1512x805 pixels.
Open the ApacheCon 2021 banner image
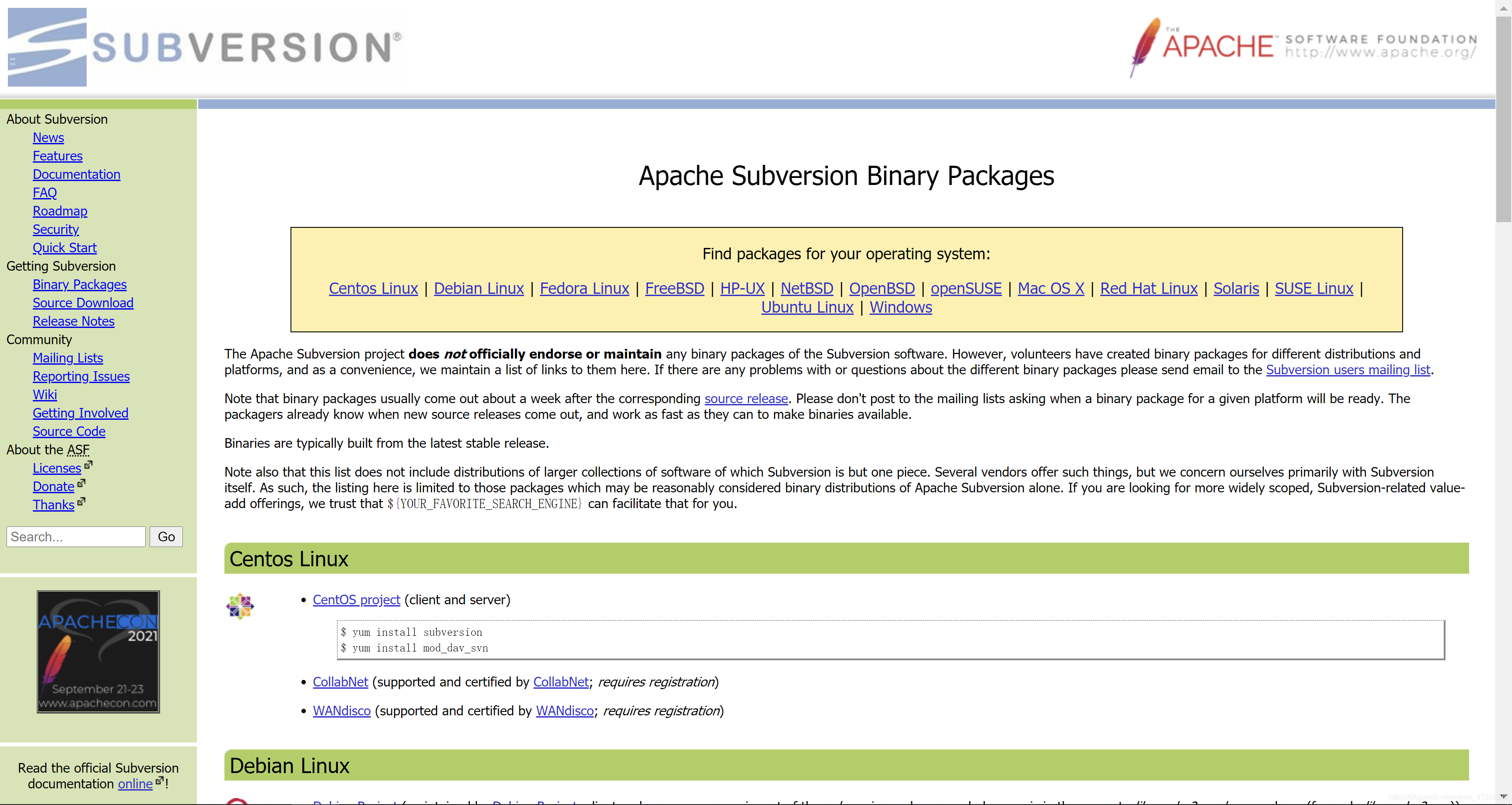(x=98, y=651)
